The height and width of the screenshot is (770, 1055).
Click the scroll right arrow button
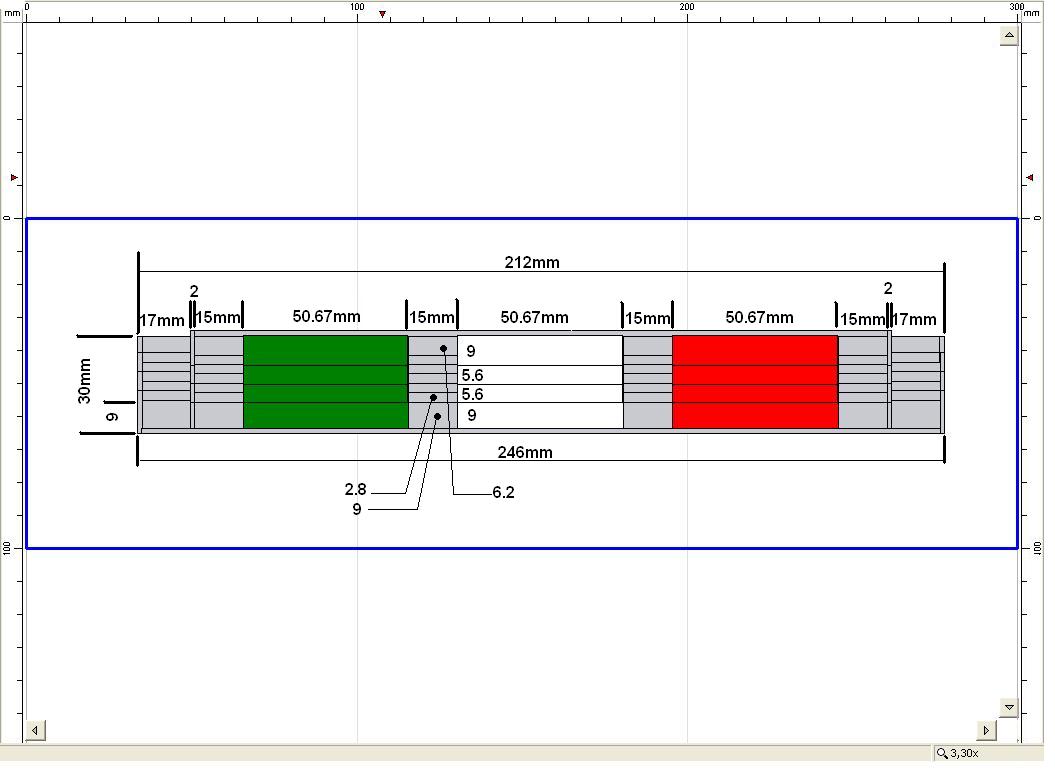click(986, 730)
